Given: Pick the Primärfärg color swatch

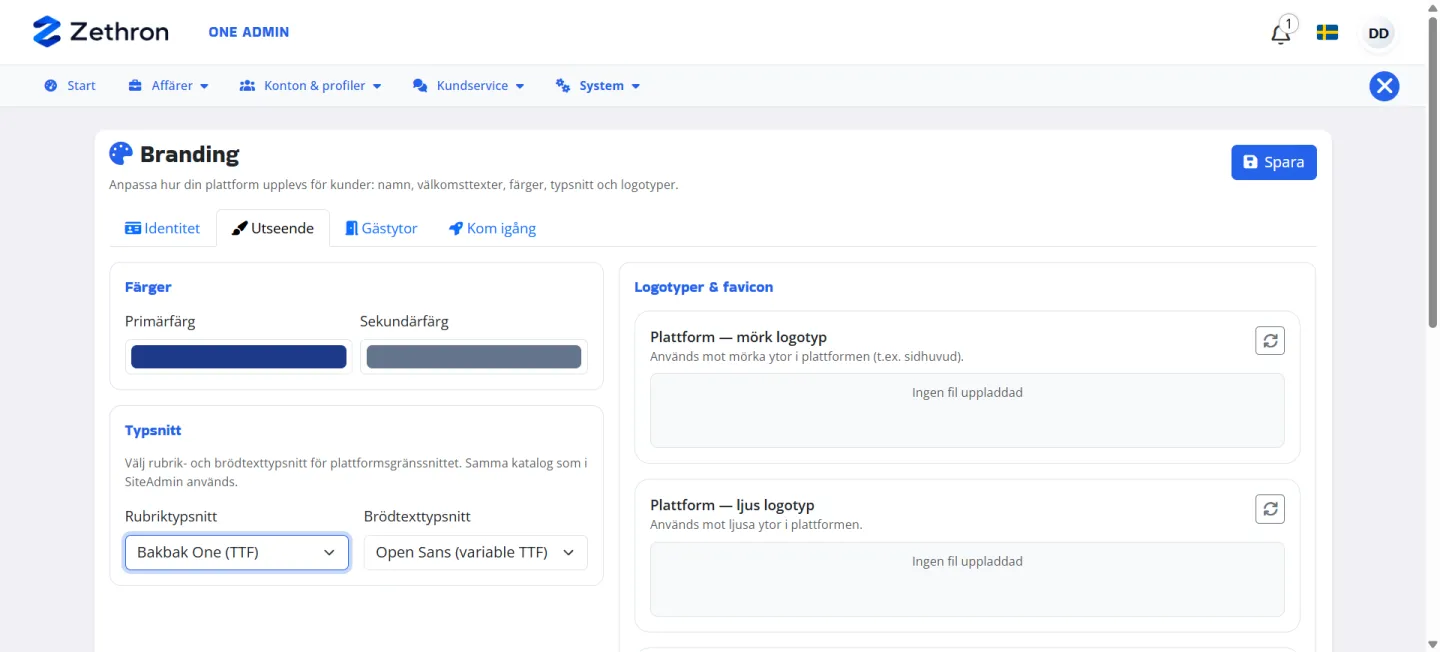Looking at the screenshot, I should pos(239,357).
